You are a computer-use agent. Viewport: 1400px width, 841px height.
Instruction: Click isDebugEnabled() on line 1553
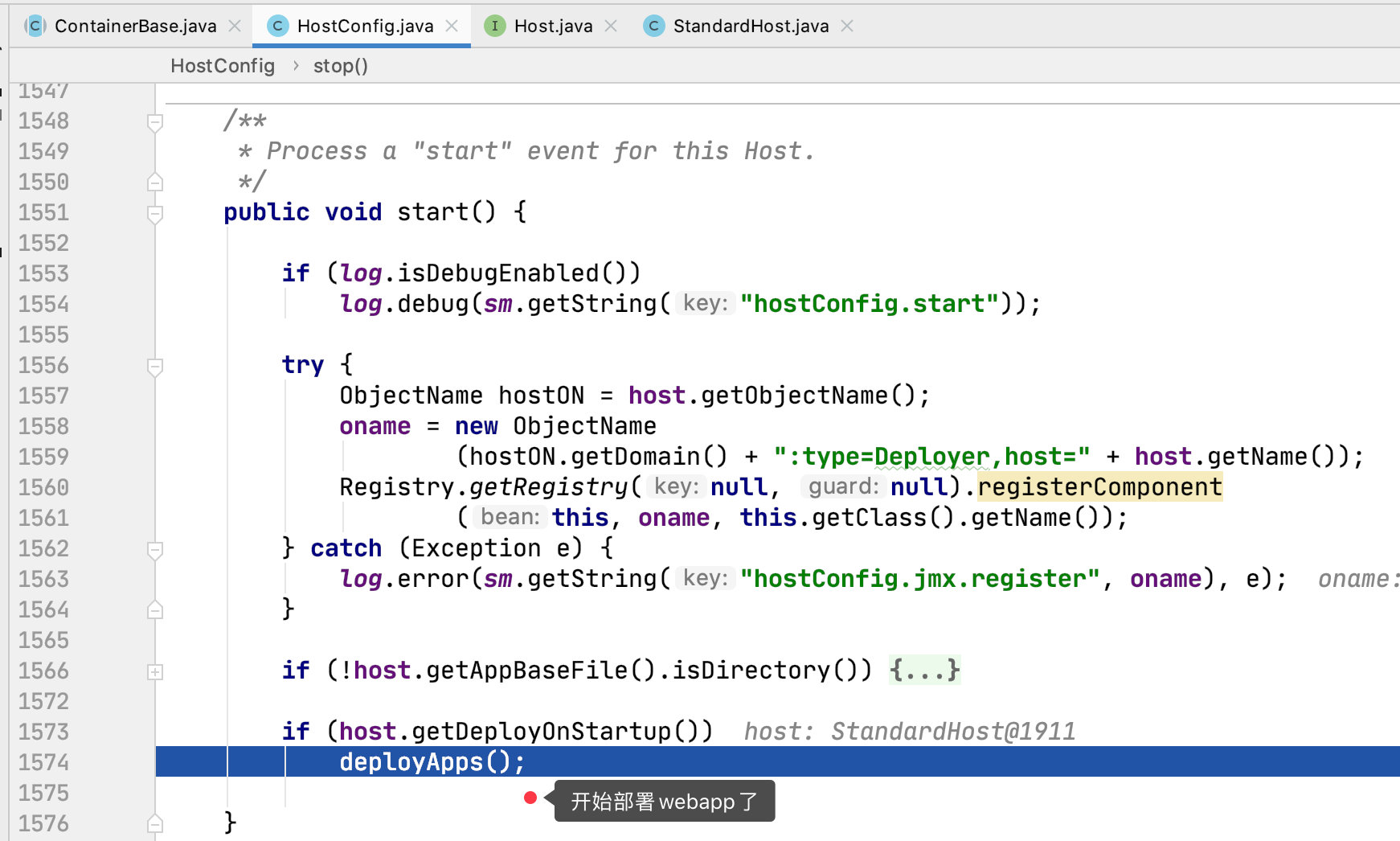[511, 273]
